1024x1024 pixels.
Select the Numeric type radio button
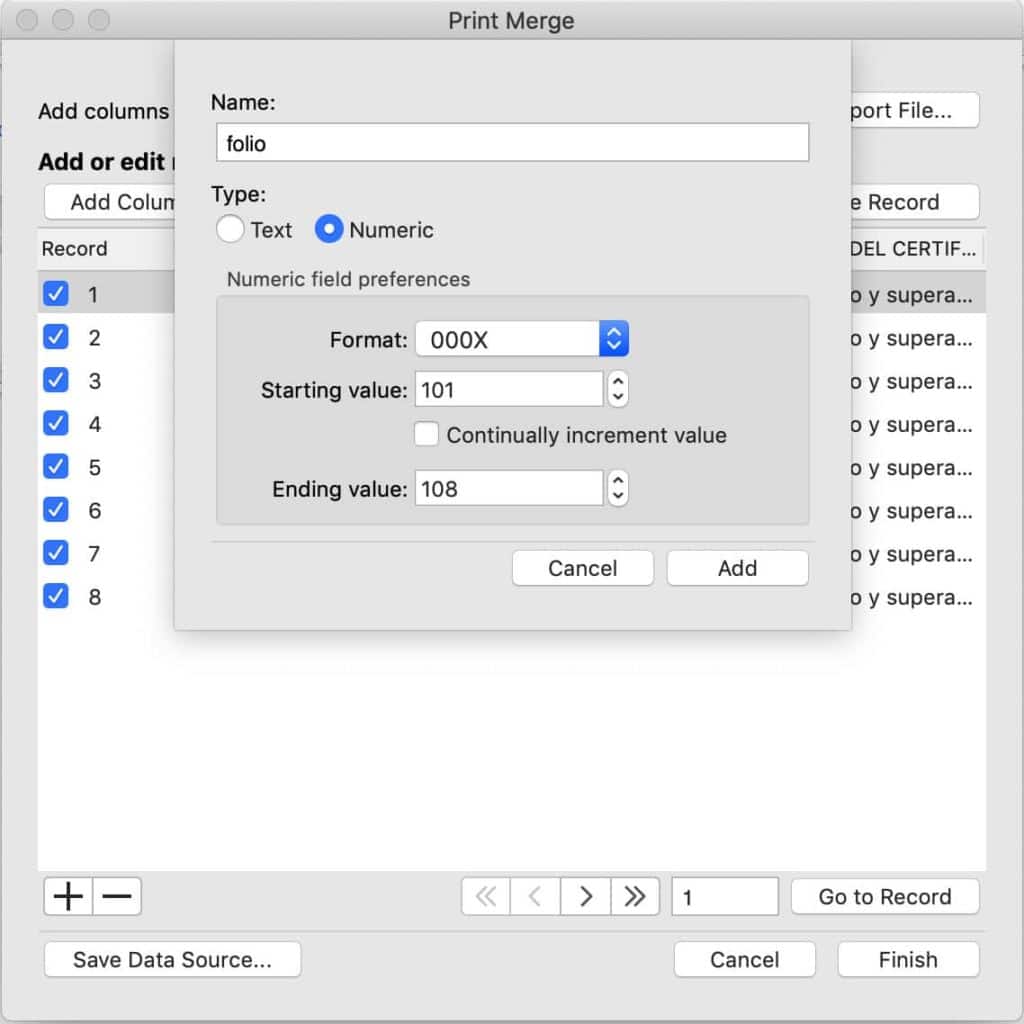coord(329,230)
